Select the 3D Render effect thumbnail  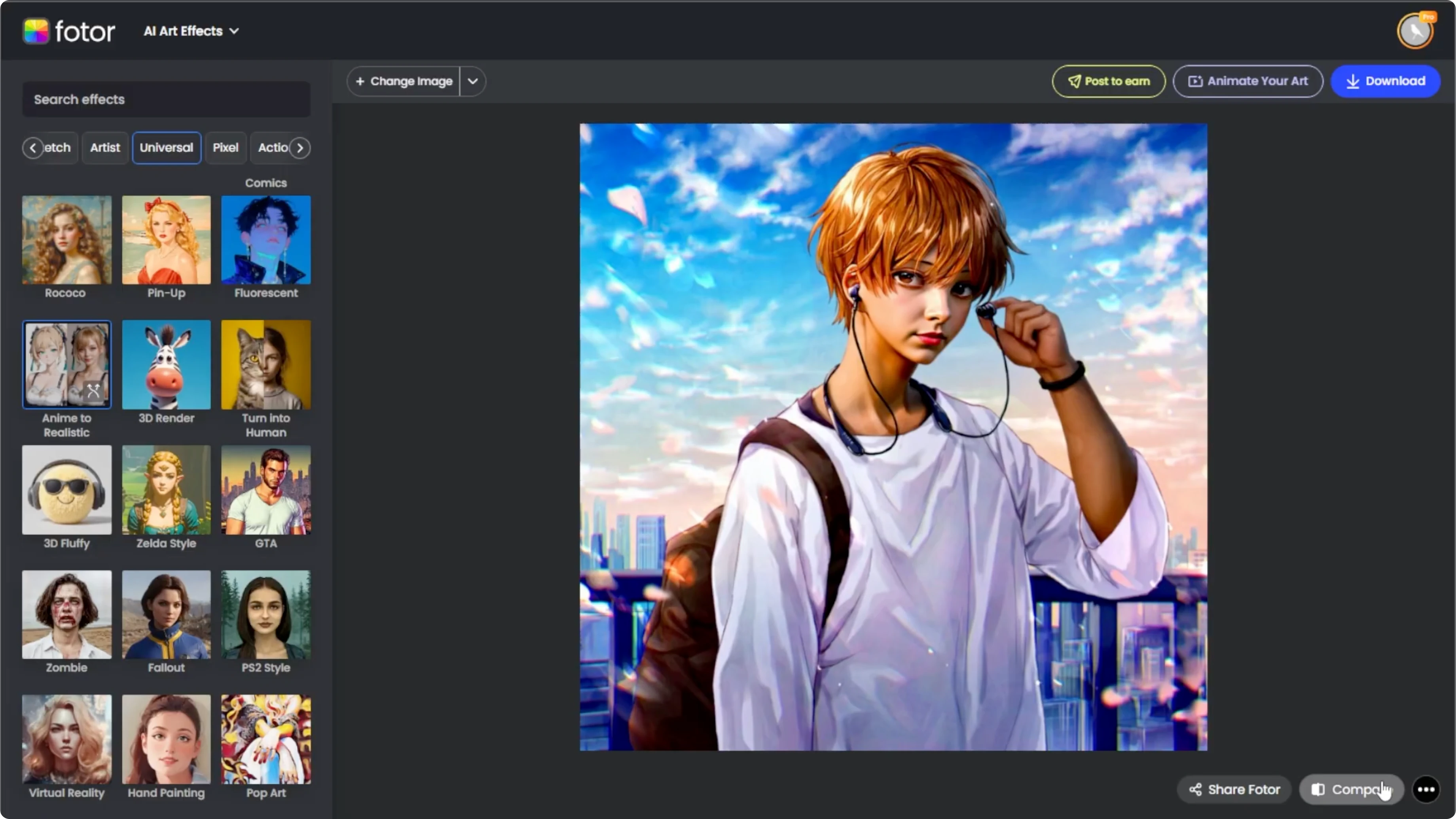(166, 364)
